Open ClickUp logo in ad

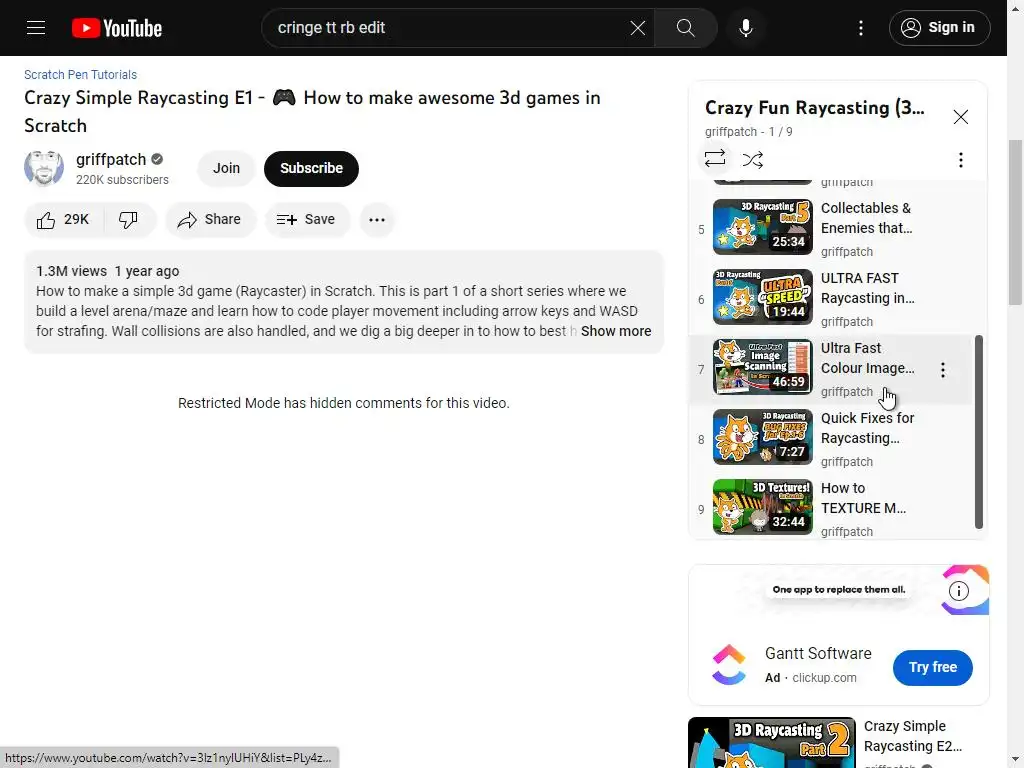pos(728,664)
